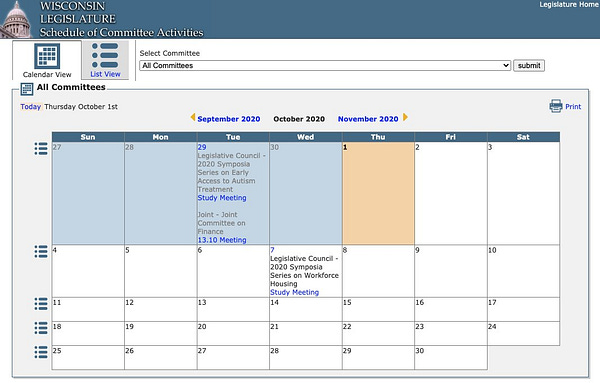Open list icon for week of the 27th
Image resolution: width=600 pixels, height=383 pixels.
[x=41, y=149]
